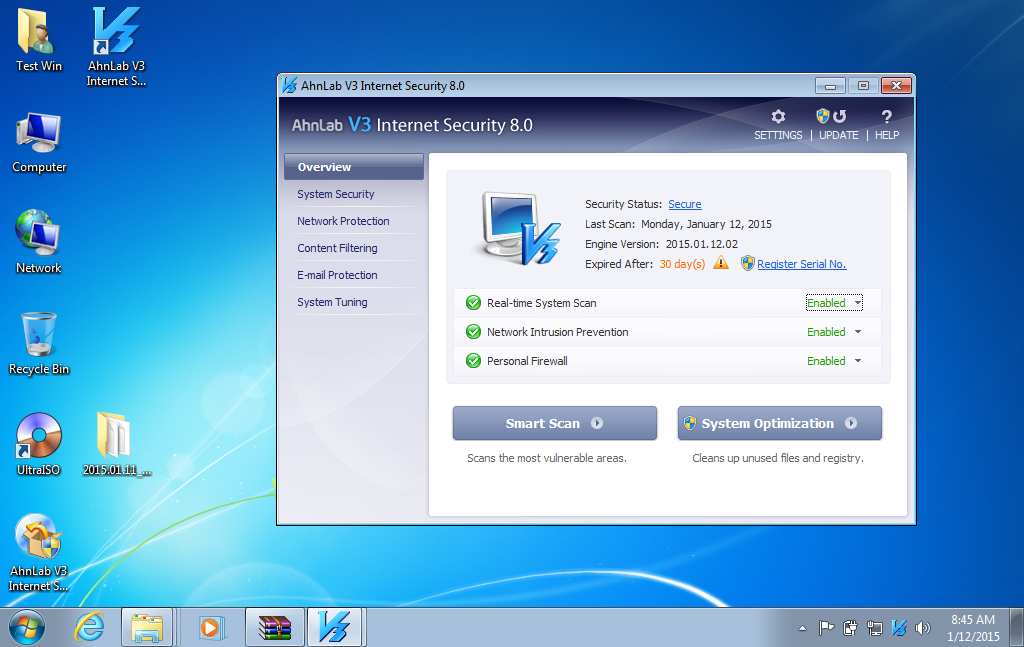Click the network tray icon
This screenshot has width=1024, height=647.
click(x=874, y=628)
